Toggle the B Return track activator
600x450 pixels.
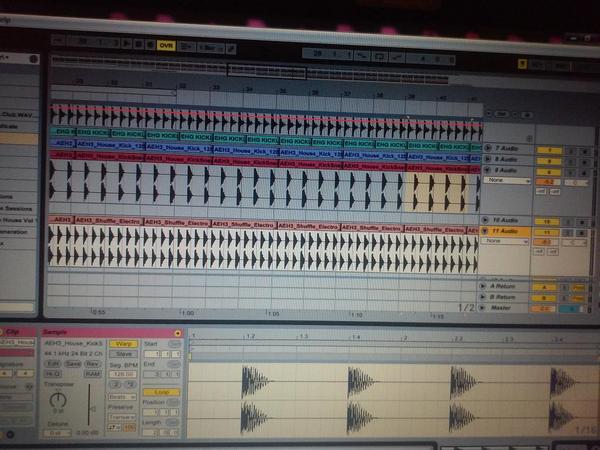pyautogui.click(x=545, y=298)
